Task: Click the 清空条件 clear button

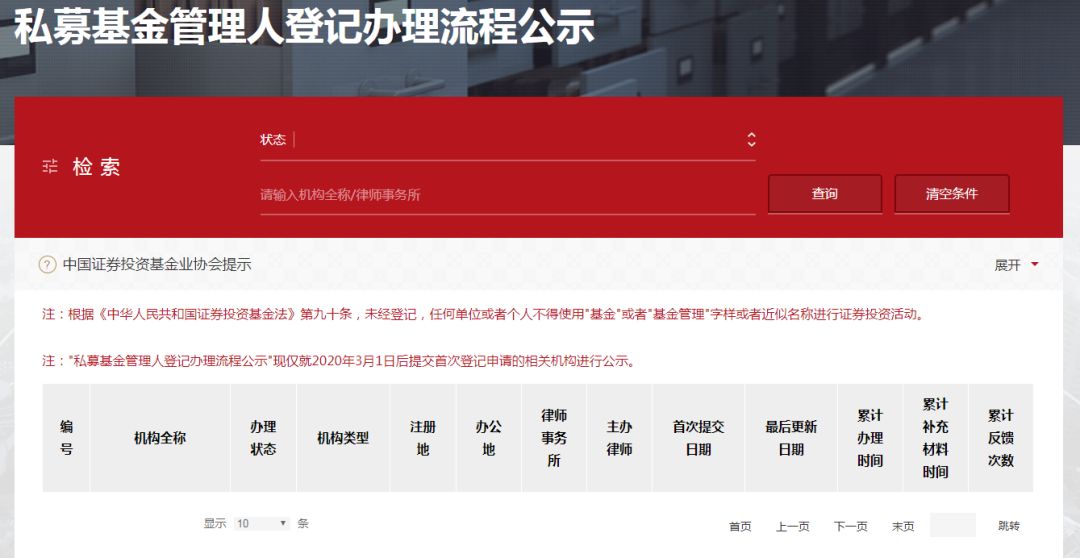Action: coord(951,194)
